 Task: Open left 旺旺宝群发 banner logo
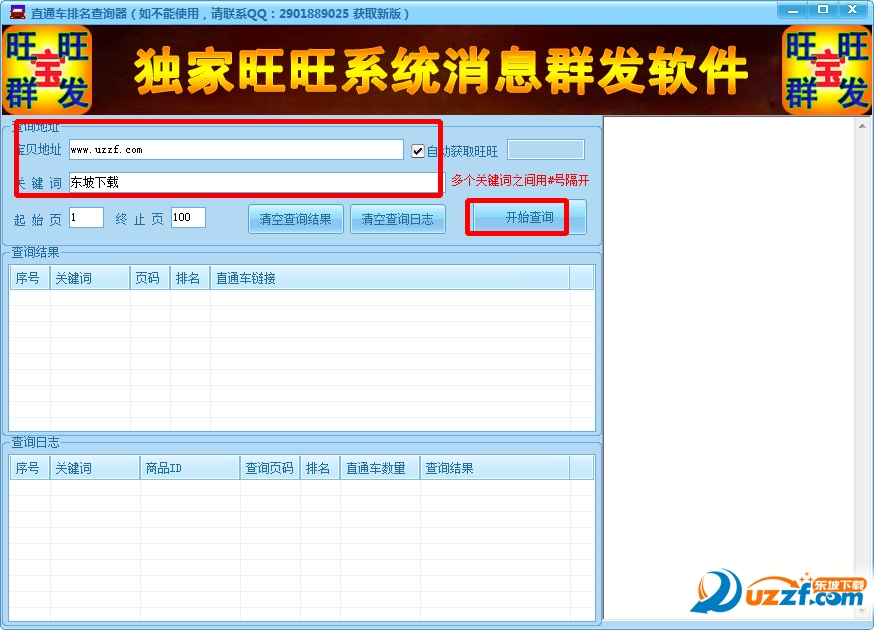point(47,70)
